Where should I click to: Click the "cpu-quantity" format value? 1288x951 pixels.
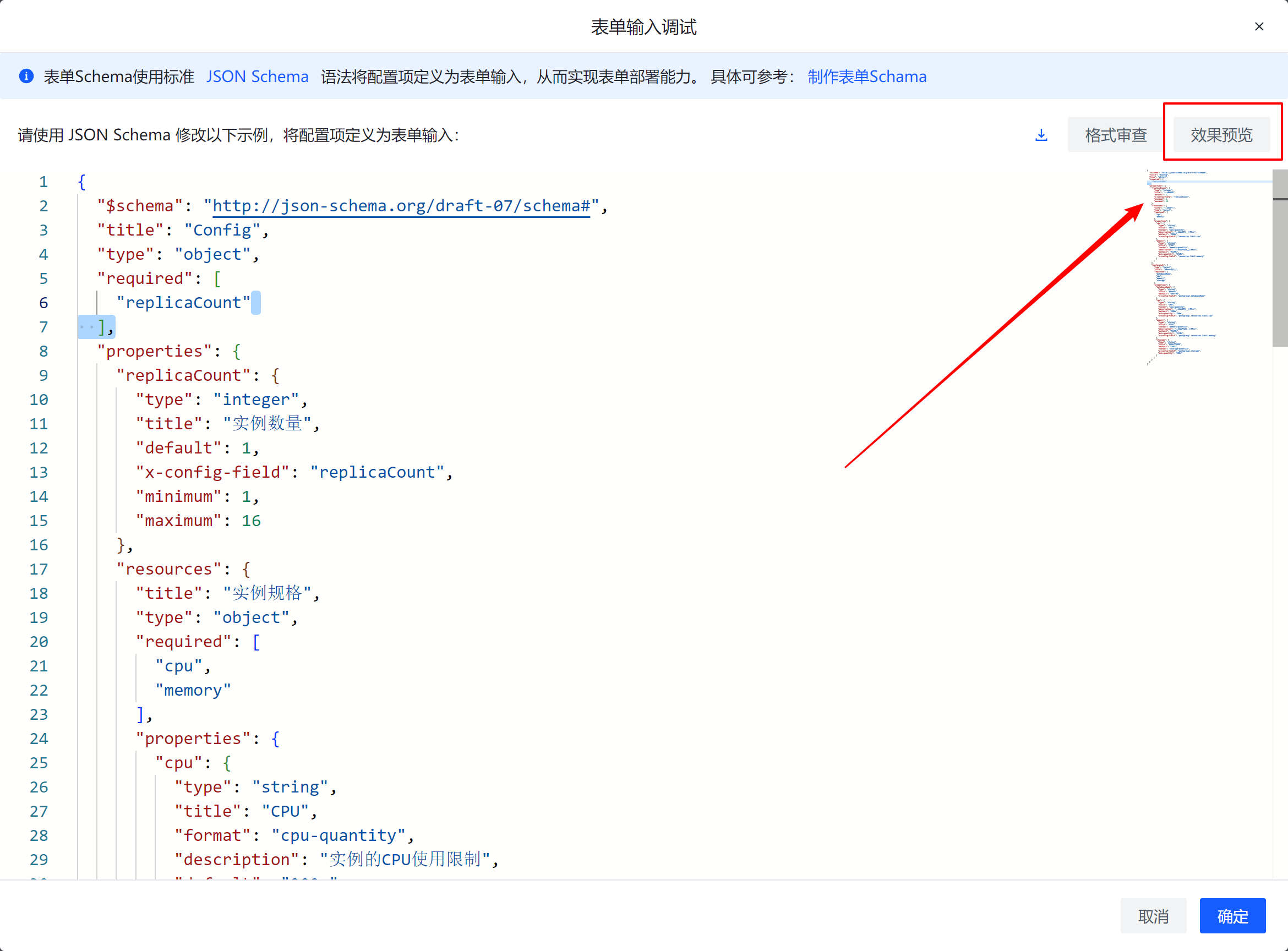(x=339, y=835)
